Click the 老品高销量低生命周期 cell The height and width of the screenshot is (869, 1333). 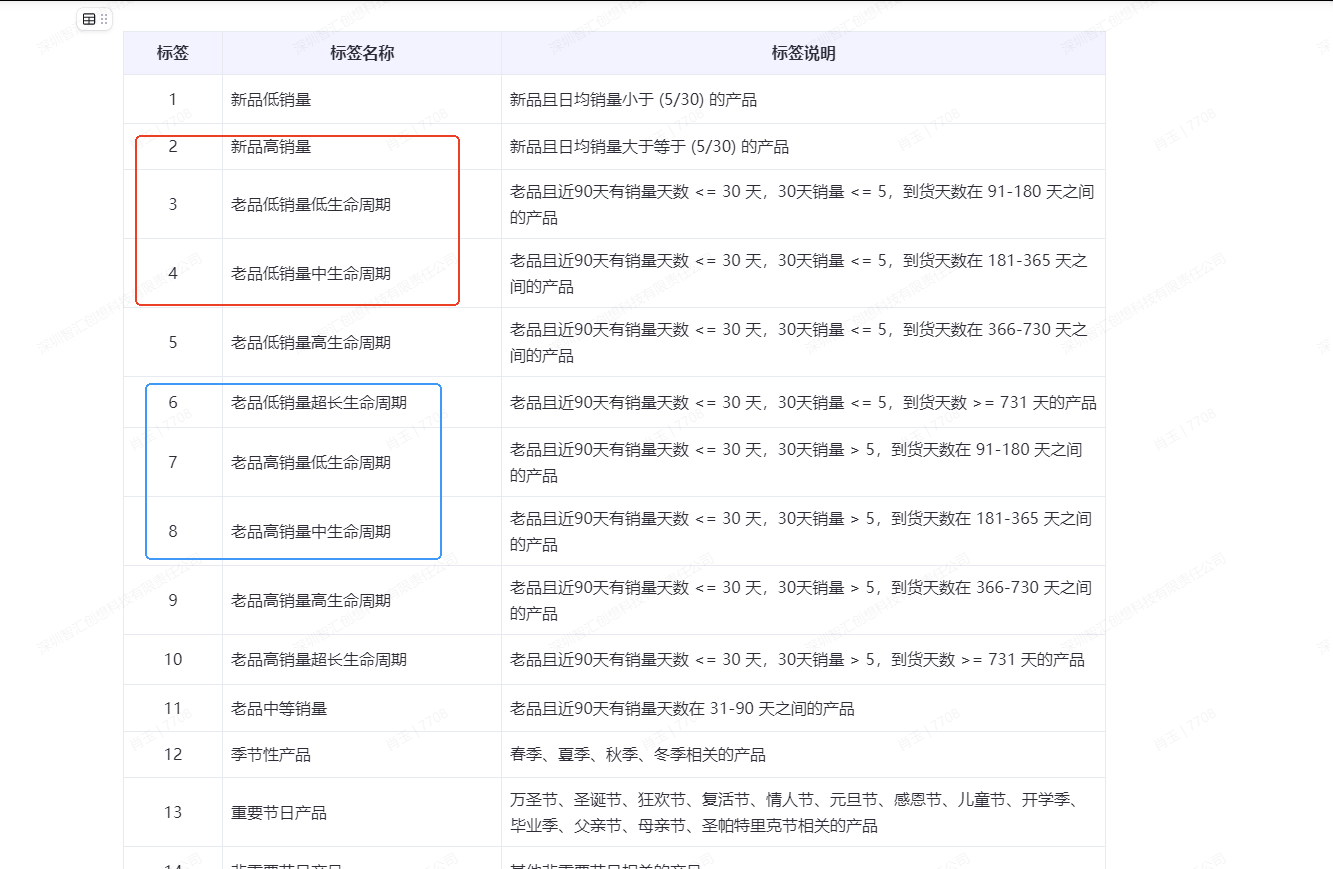click(x=362, y=462)
